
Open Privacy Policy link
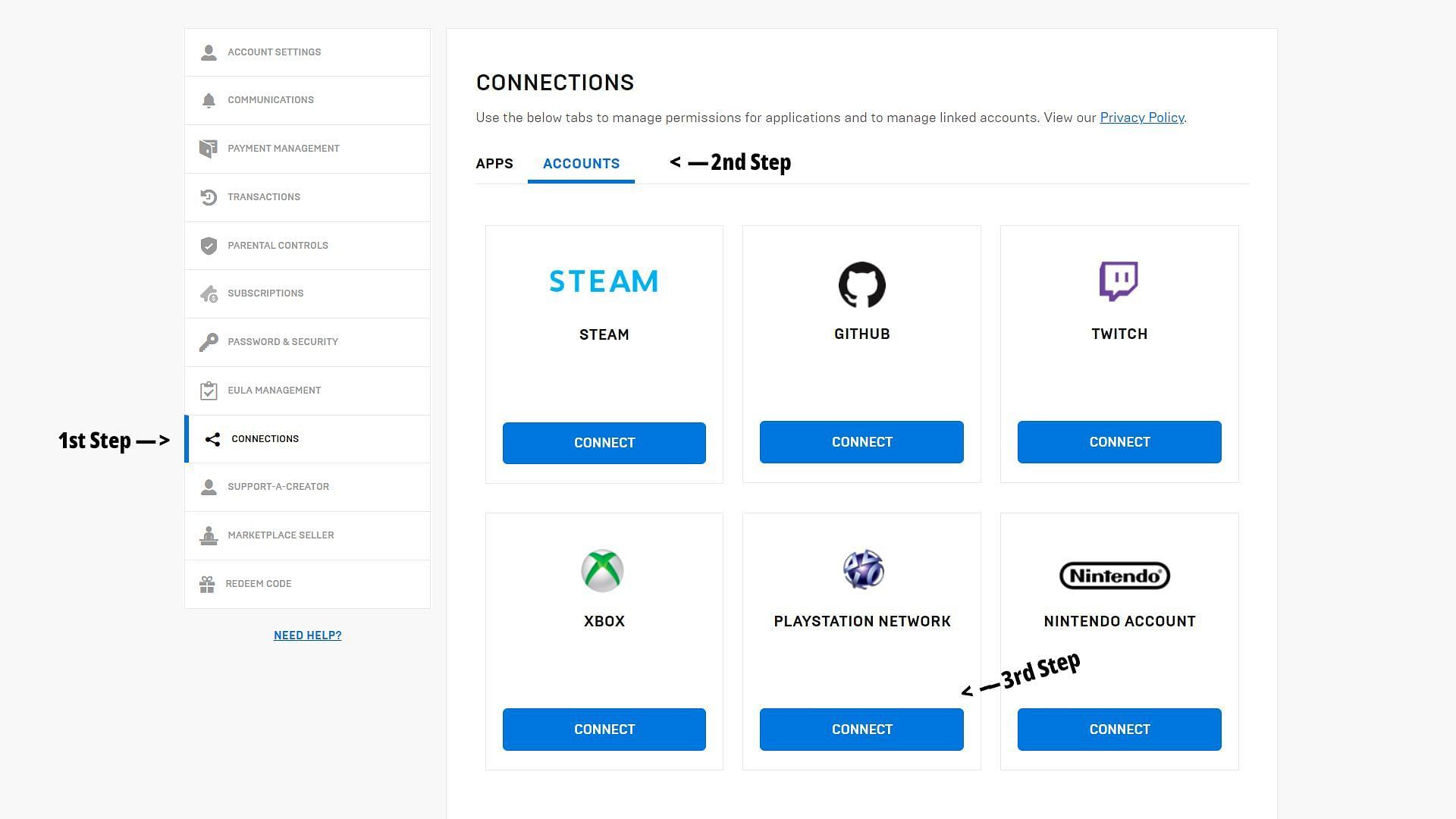[x=1142, y=117]
